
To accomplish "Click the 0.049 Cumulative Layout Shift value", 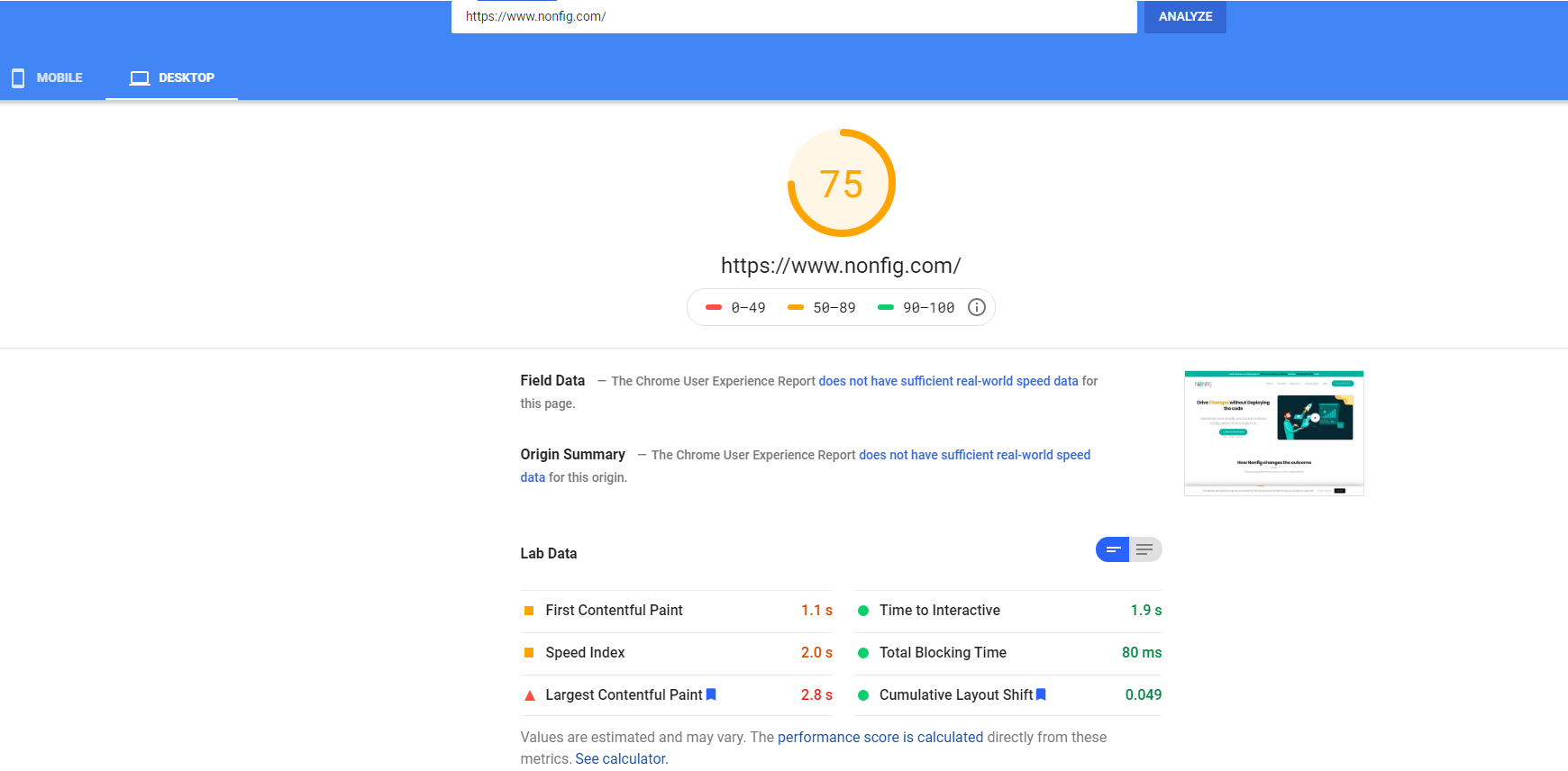I will 1144,695.
